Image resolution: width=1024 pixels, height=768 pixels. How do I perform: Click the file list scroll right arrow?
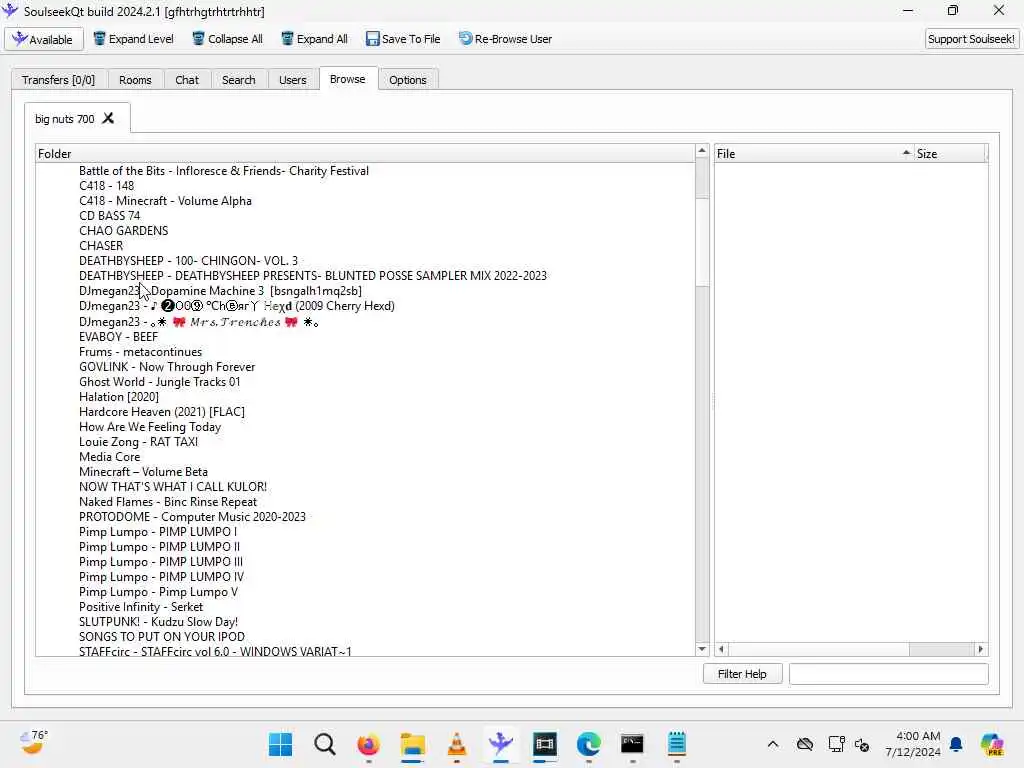tap(980, 649)
